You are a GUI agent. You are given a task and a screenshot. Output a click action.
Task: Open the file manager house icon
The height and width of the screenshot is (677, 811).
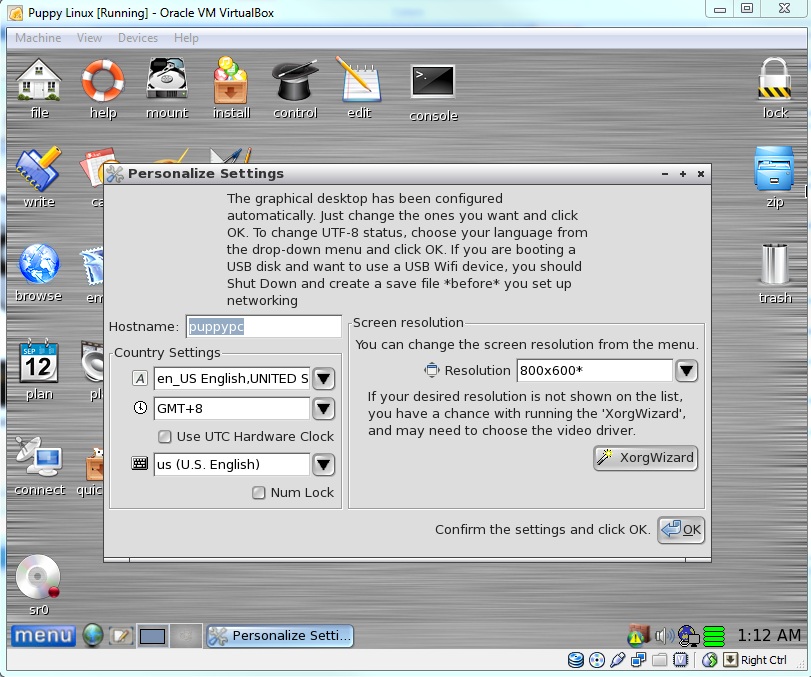[x=39, y=80]
